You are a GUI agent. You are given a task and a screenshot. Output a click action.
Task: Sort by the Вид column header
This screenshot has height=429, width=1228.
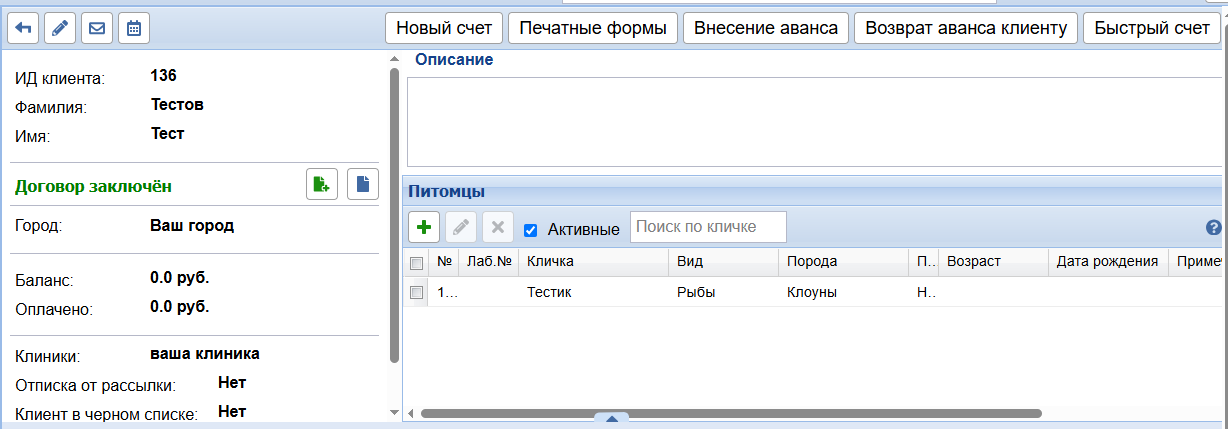point(723,262)
